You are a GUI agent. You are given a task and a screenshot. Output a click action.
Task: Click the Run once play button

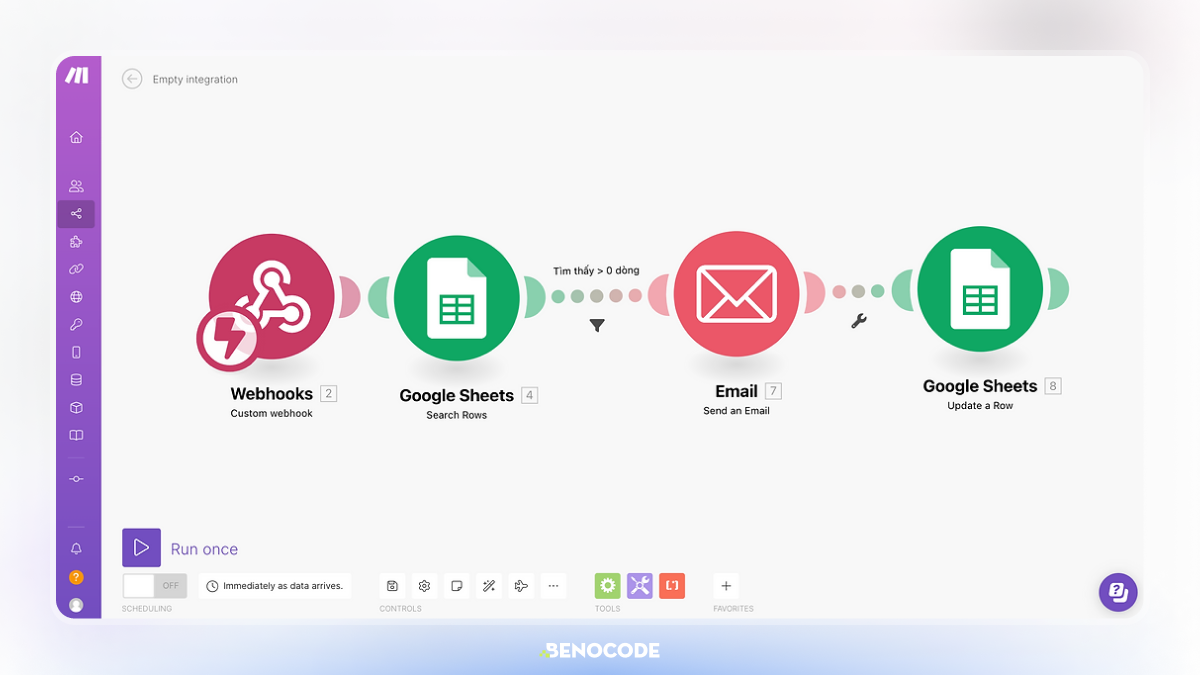click(141, 548)
